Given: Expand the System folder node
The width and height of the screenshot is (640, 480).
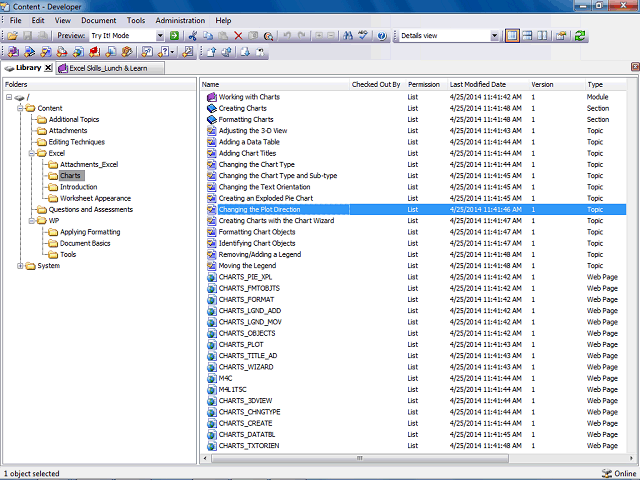Looking at the screenshot, I should [20, 266].
